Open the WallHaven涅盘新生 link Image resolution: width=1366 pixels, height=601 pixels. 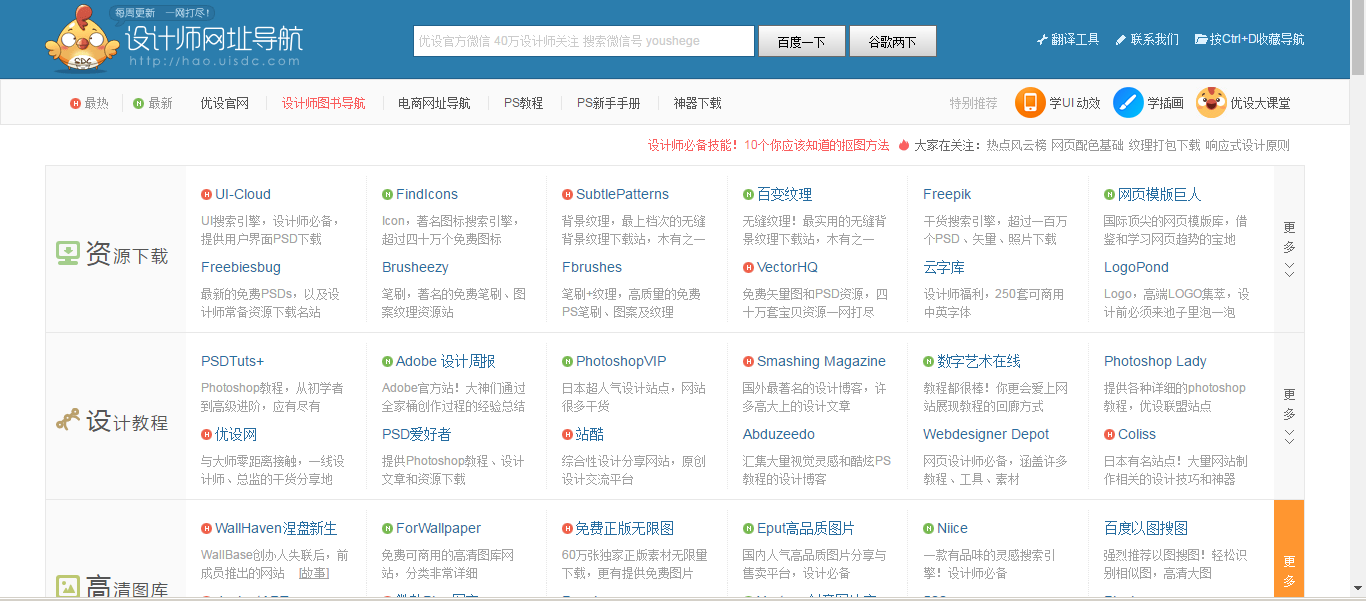[276, 528]
